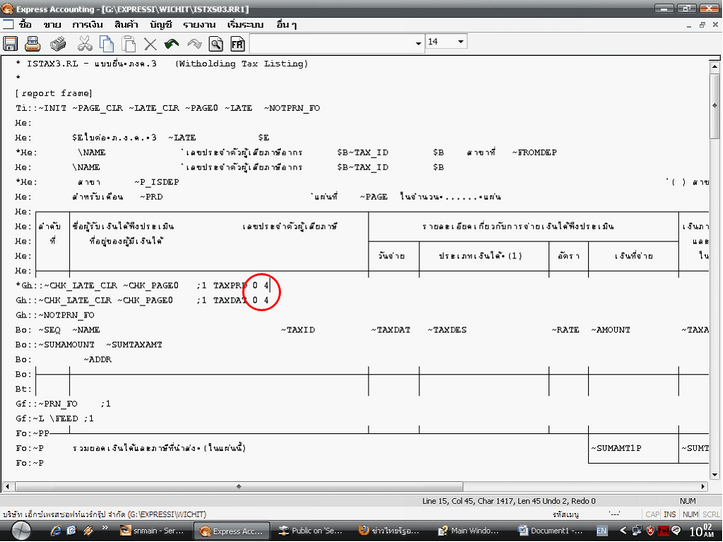723x542 pixels.
Task: Click the Save diskette icon
Action: pyautogui.click(x=11, y=44)
